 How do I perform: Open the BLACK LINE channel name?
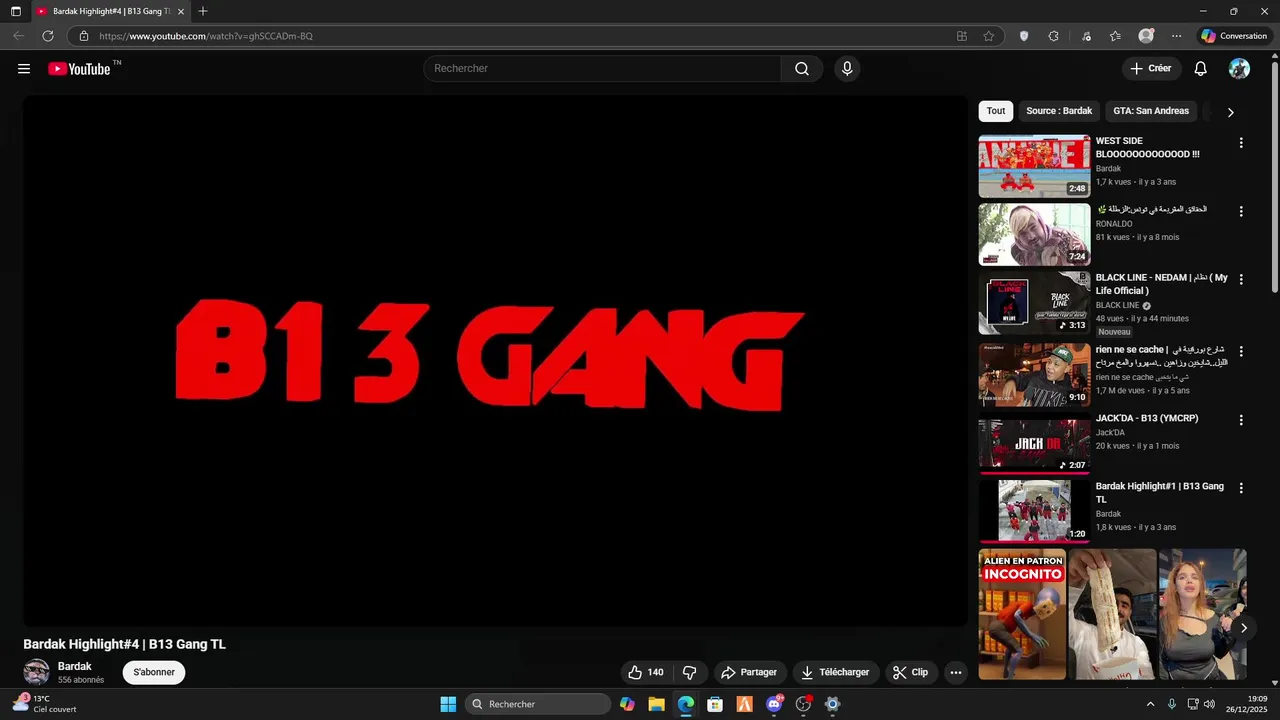1117,305
